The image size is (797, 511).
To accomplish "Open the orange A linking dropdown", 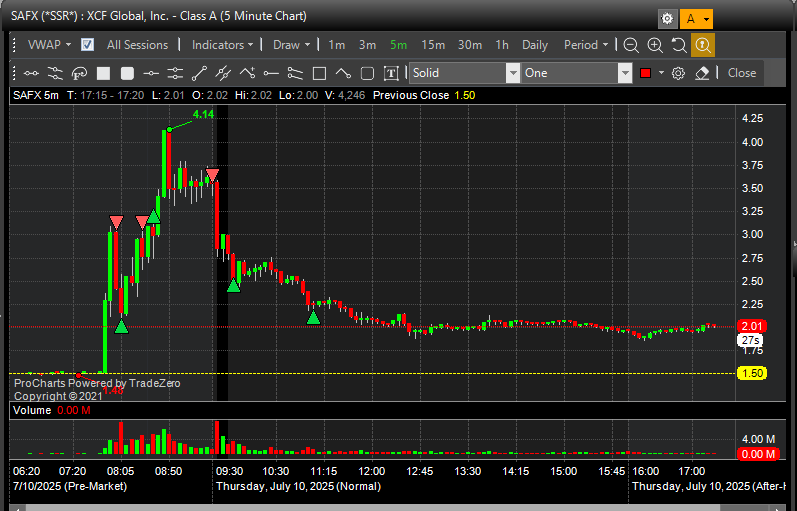I will point(696,19).
